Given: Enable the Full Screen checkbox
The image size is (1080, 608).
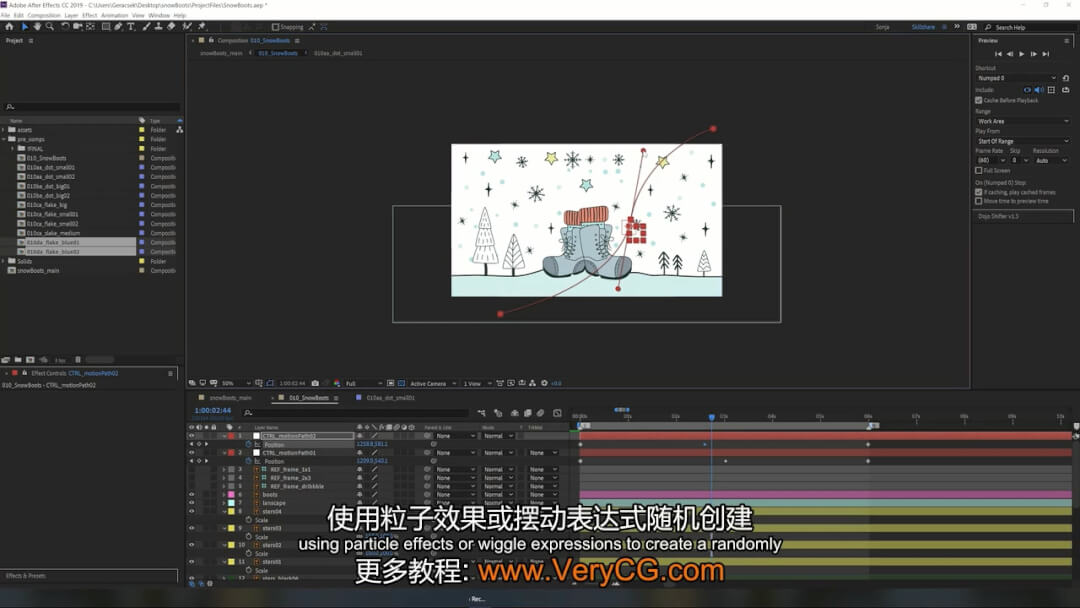Looking at the screenshot, I should [979, 170].
